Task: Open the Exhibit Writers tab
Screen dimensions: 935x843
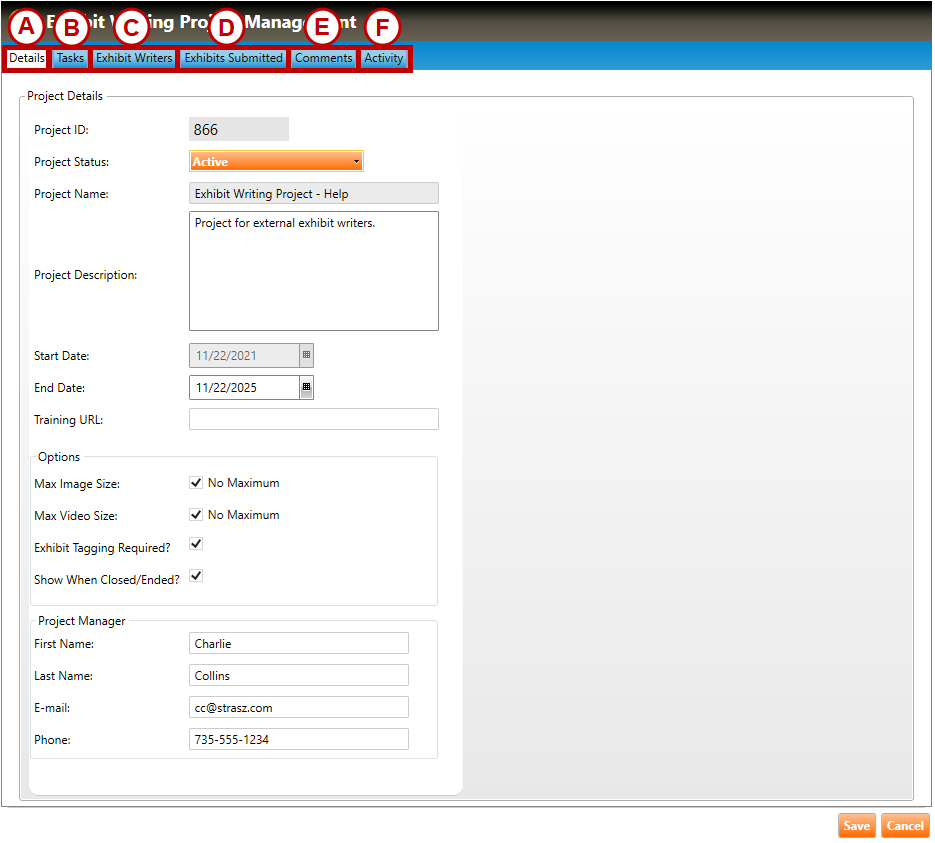Action: (x=134, y=58)
